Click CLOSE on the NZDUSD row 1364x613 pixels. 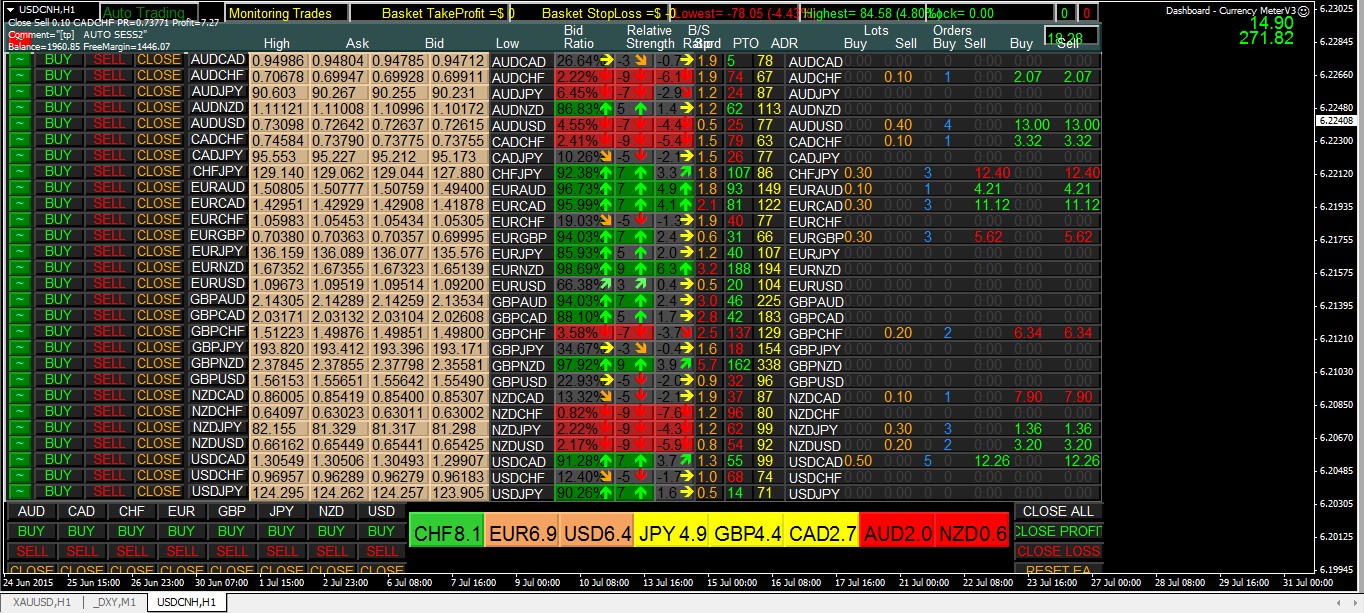159,444
